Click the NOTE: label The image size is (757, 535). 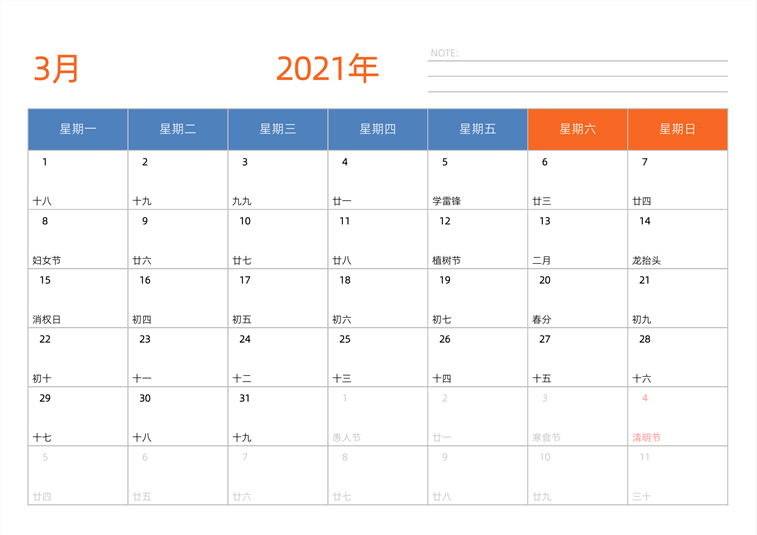(x=445, y=53)
